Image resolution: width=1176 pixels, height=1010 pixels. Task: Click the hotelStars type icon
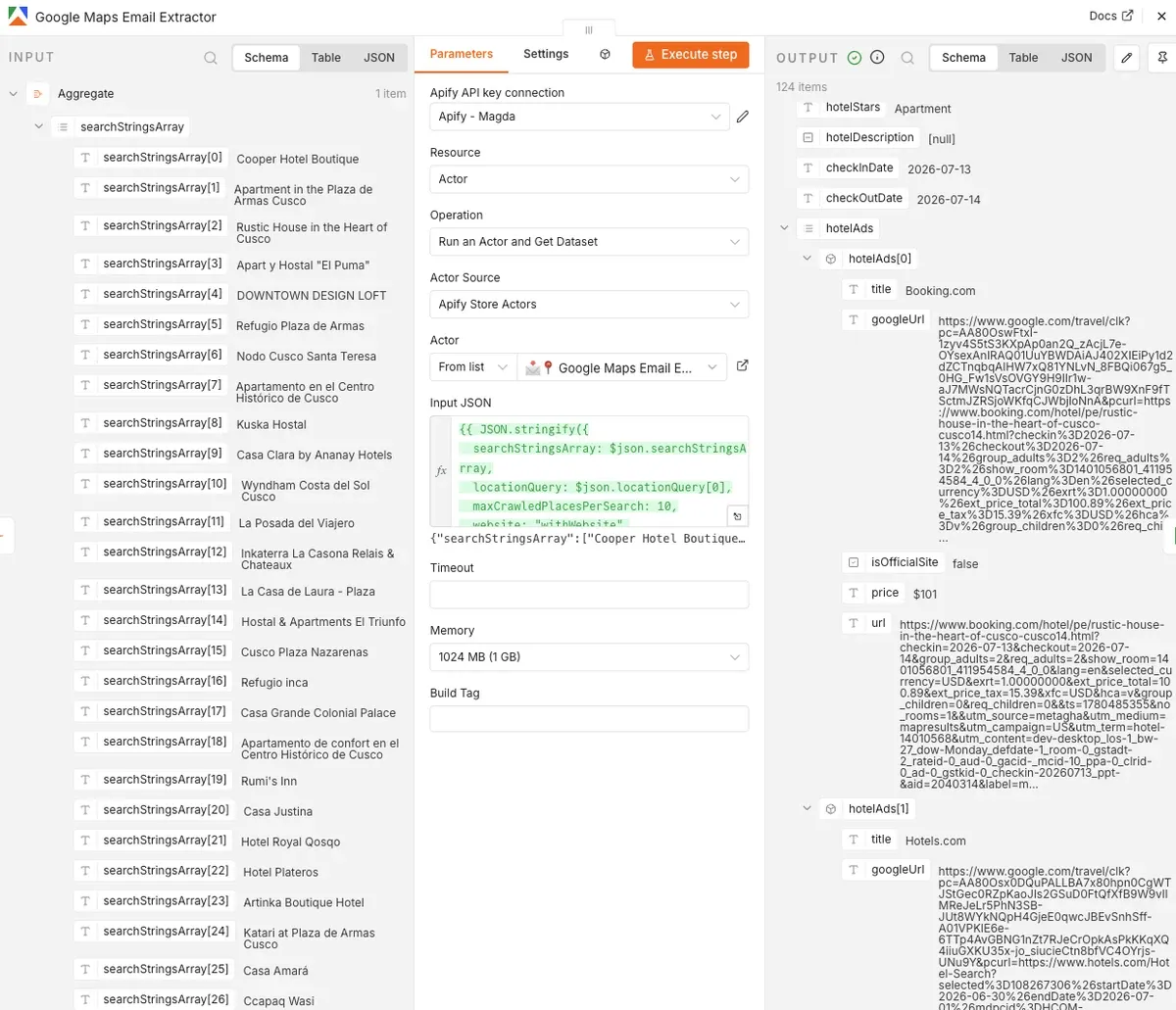[x=808, y=108]
